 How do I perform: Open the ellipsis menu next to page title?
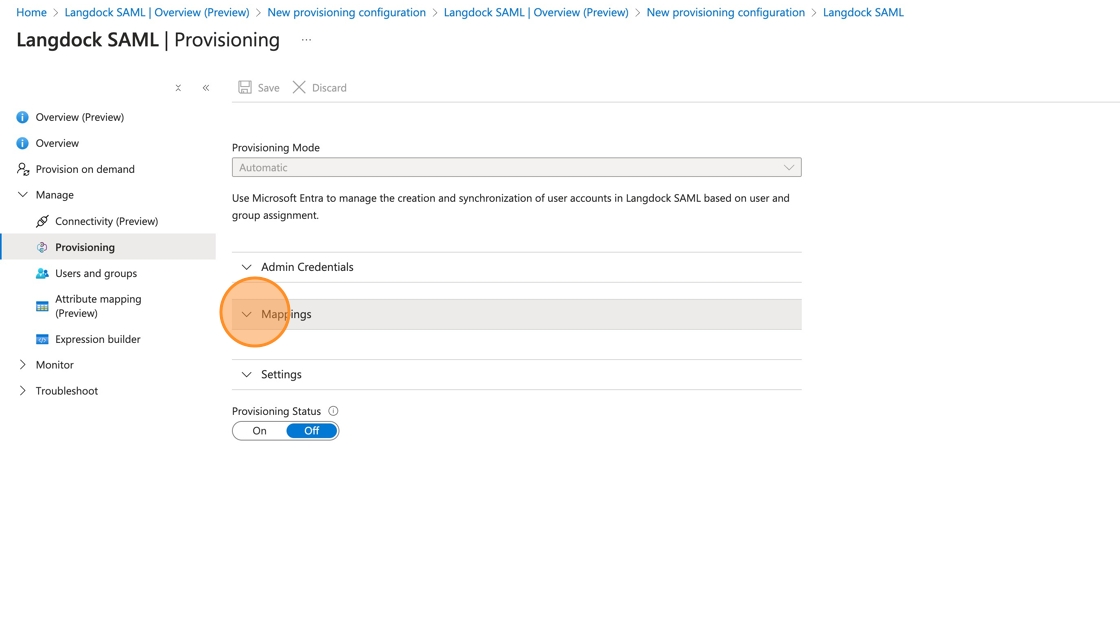(306, 40)
